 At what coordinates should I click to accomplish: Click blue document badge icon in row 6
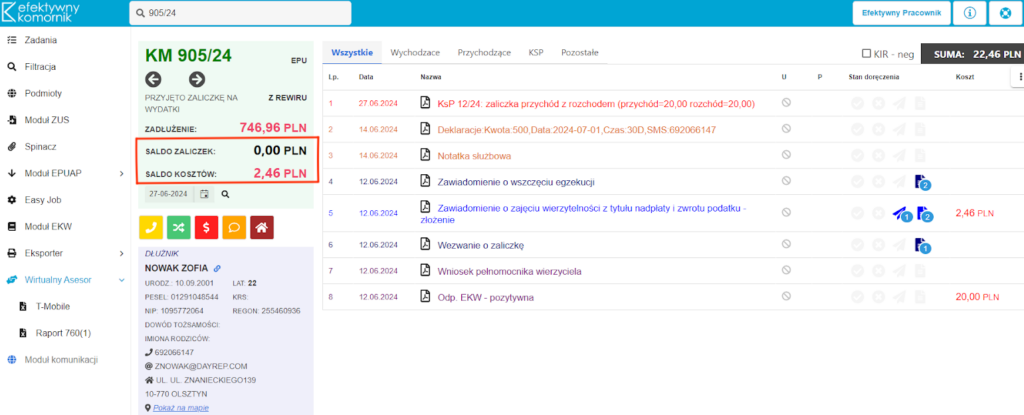[922, 246]
